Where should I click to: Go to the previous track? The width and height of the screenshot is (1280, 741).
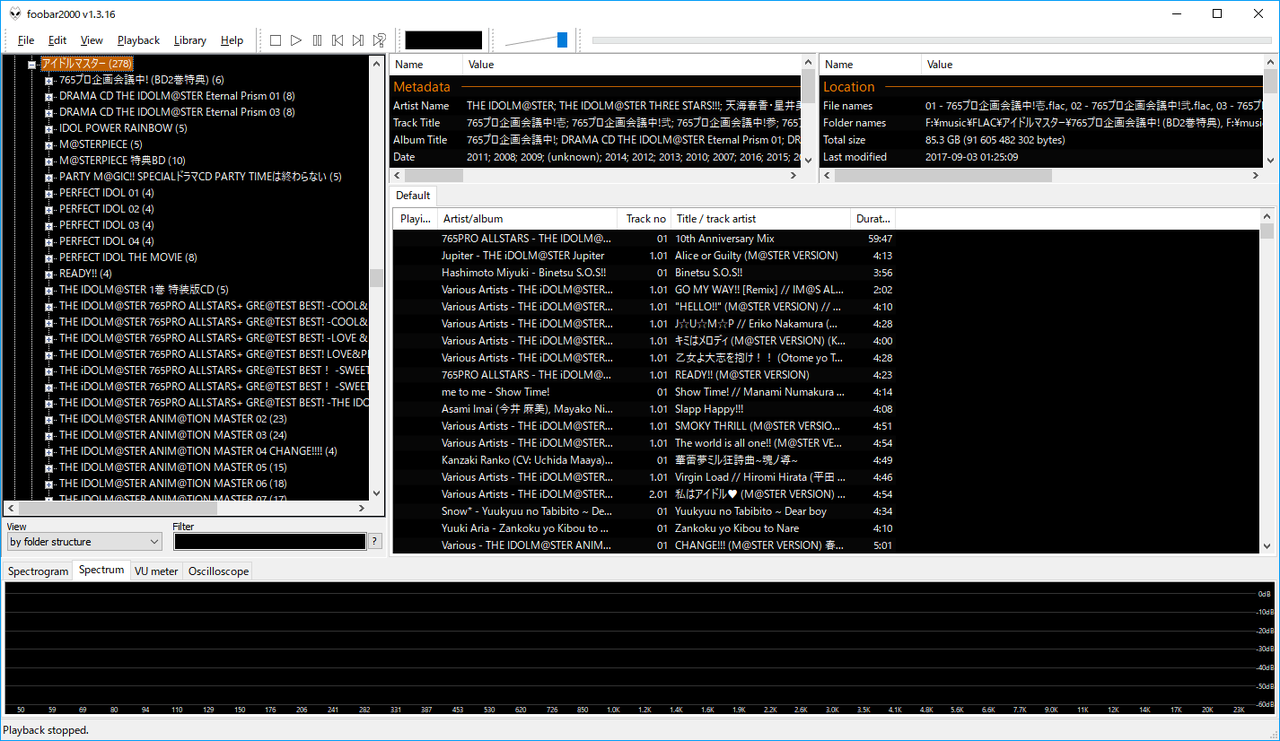coord(337,40)
